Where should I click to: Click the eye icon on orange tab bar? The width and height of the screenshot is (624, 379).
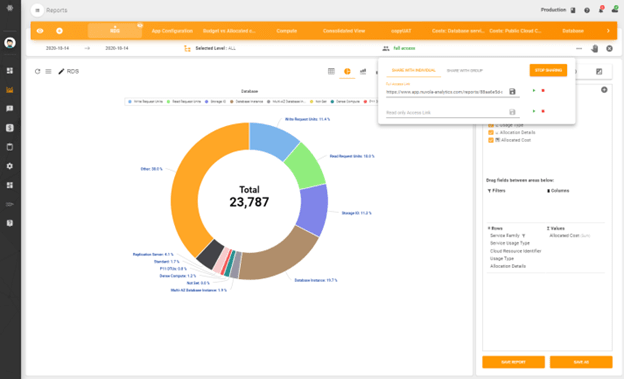coord(40,31)
